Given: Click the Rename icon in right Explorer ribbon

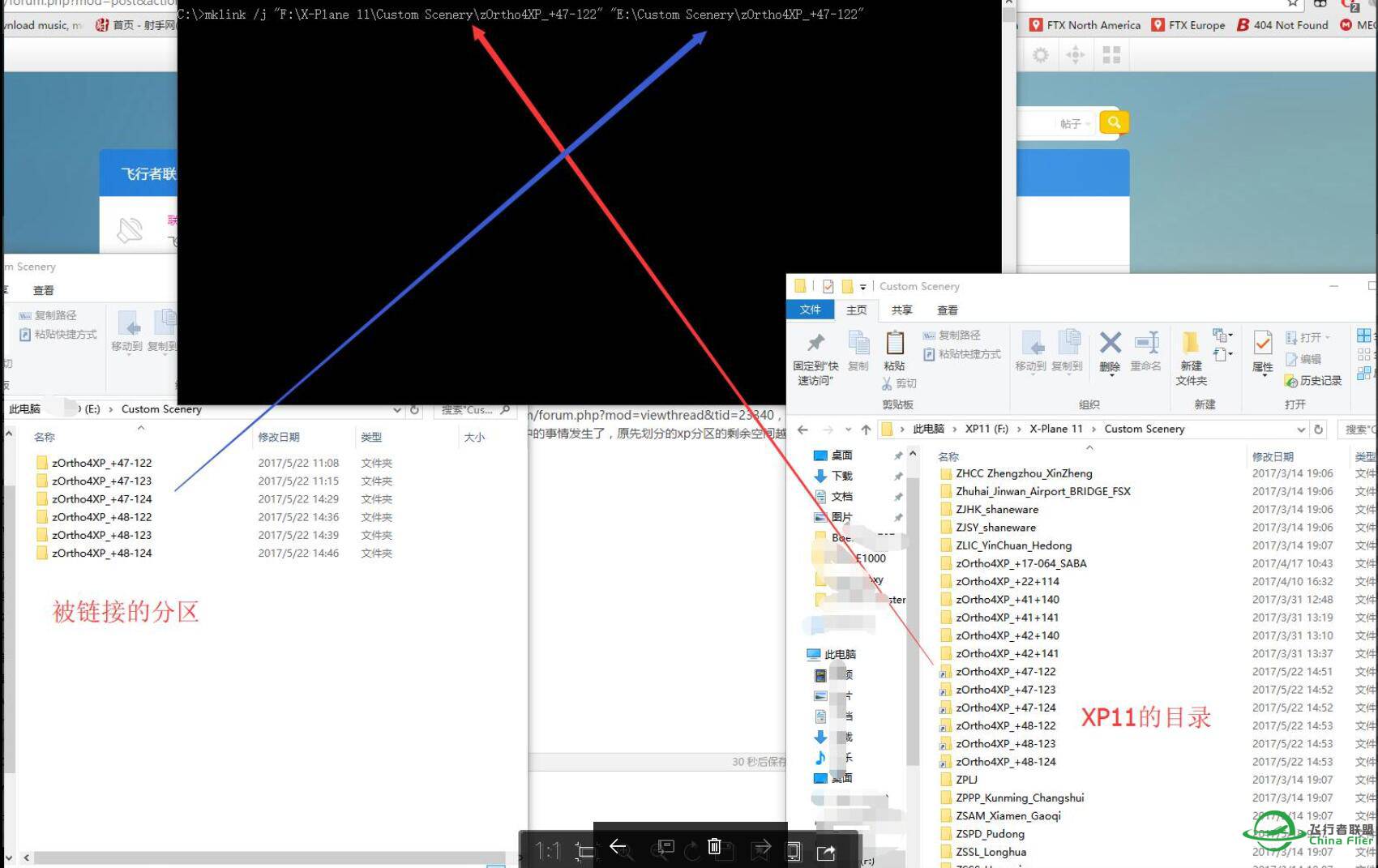Looking at the screenshot, I should [x=1146, y=344].
